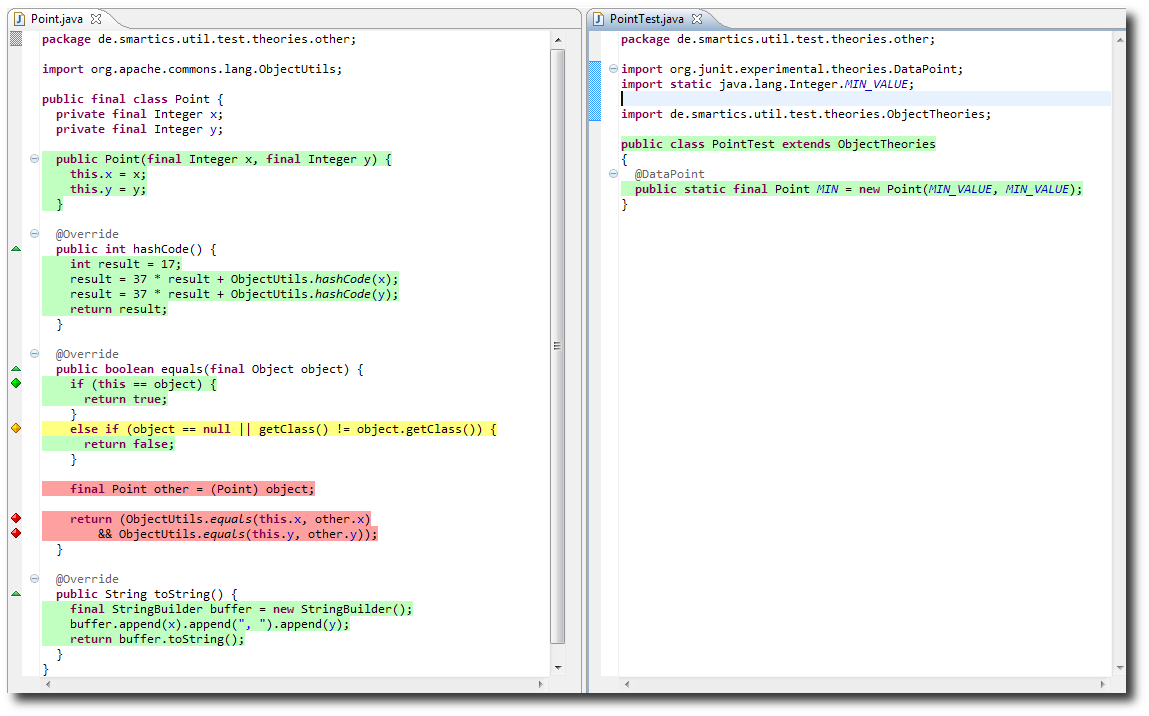Switch to the Point.java editor tab
Screen dimensions: 1149x716
tap(58, 19)
